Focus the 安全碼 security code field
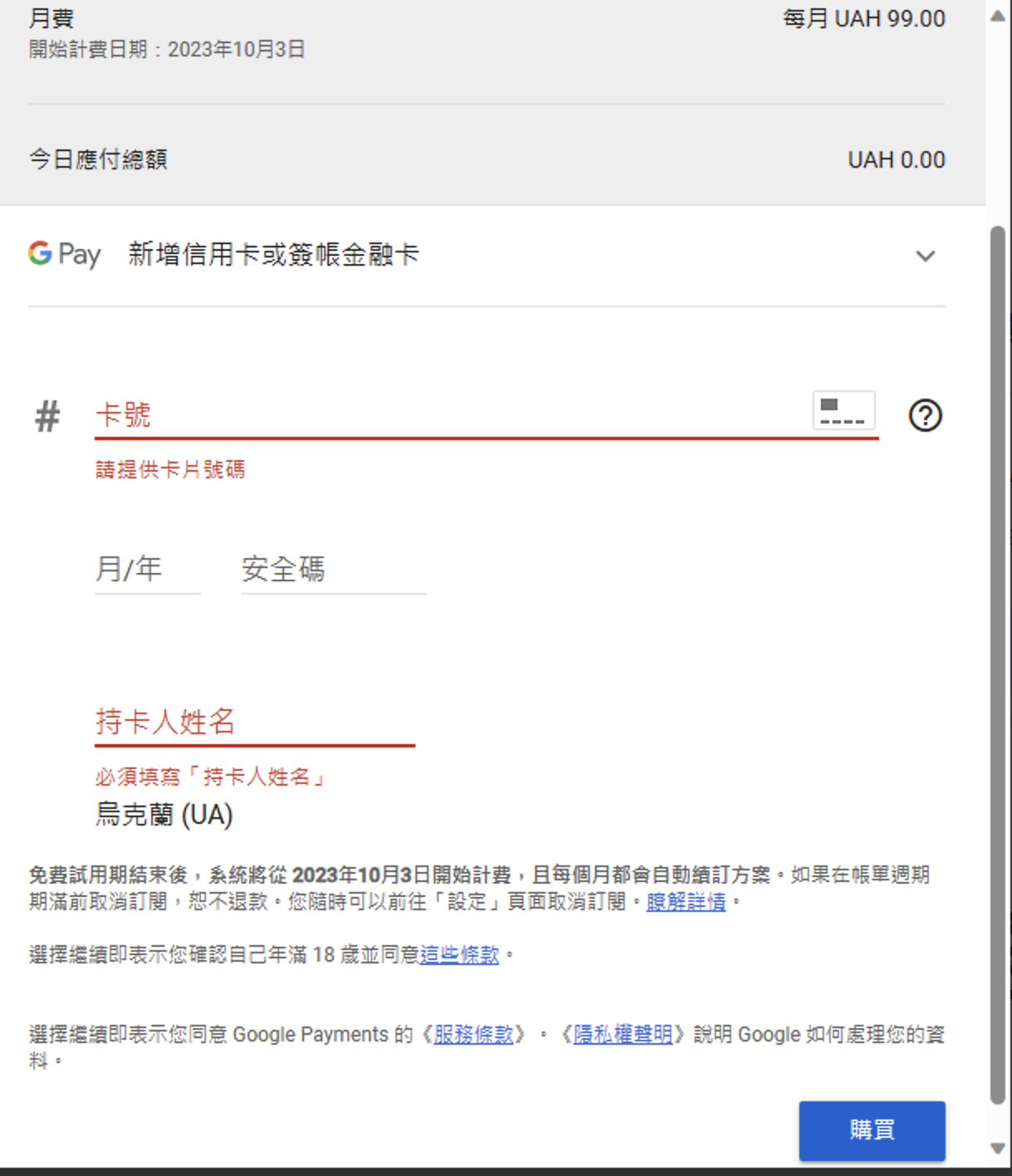This screenshot has width=1012, height=1176. [333, 570]
